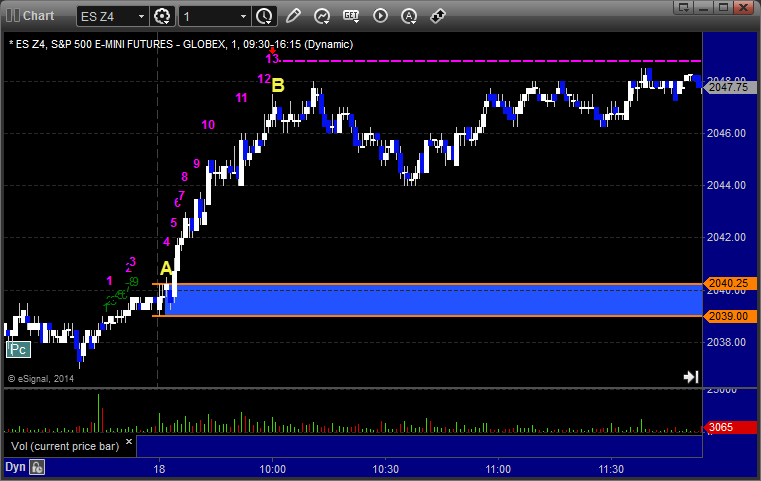Maximize the Chart window
This screenshot has height=481, width=761.
[x=724, y=7]
